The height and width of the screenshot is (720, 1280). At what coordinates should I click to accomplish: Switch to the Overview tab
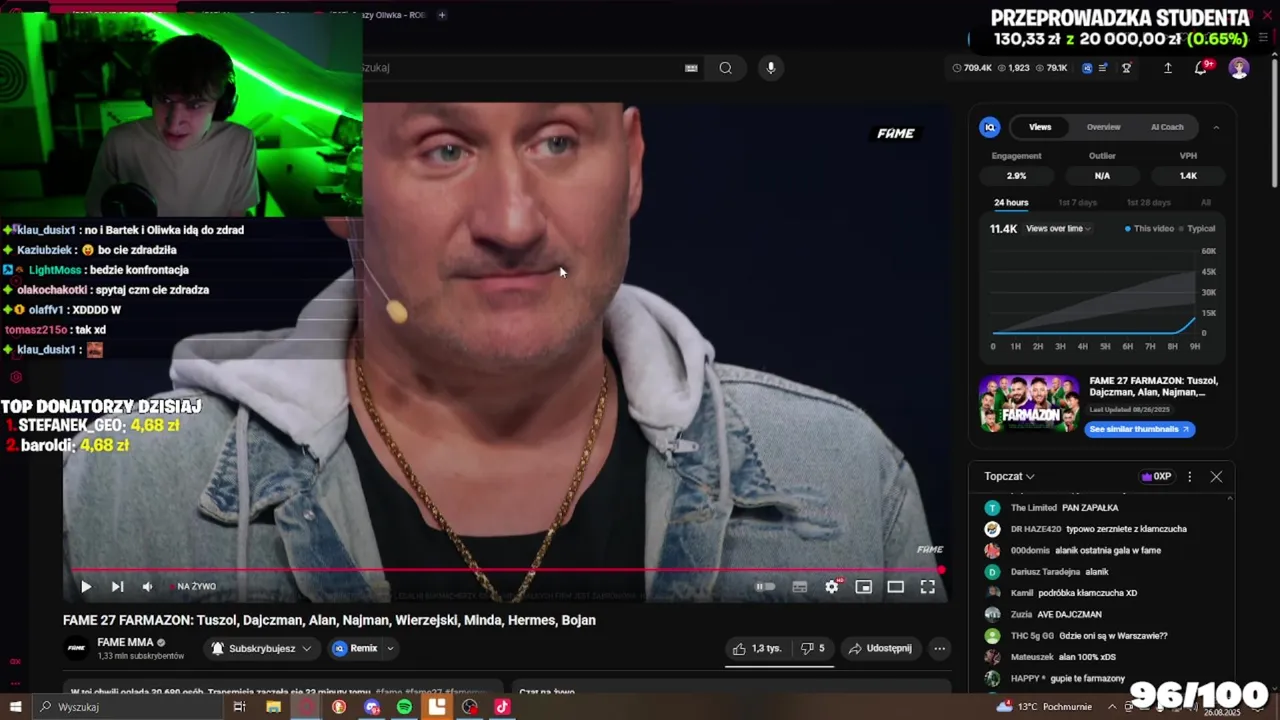[x=1103, y=127]
